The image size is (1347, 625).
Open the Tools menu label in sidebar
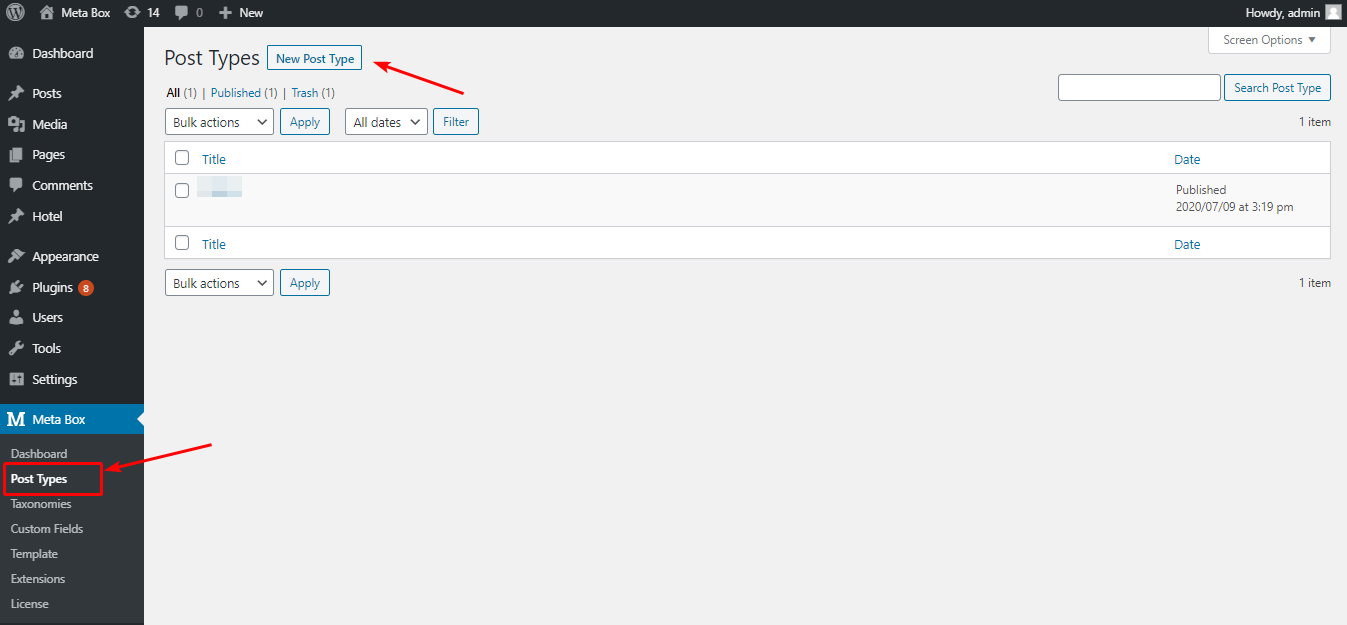point(47,348)
